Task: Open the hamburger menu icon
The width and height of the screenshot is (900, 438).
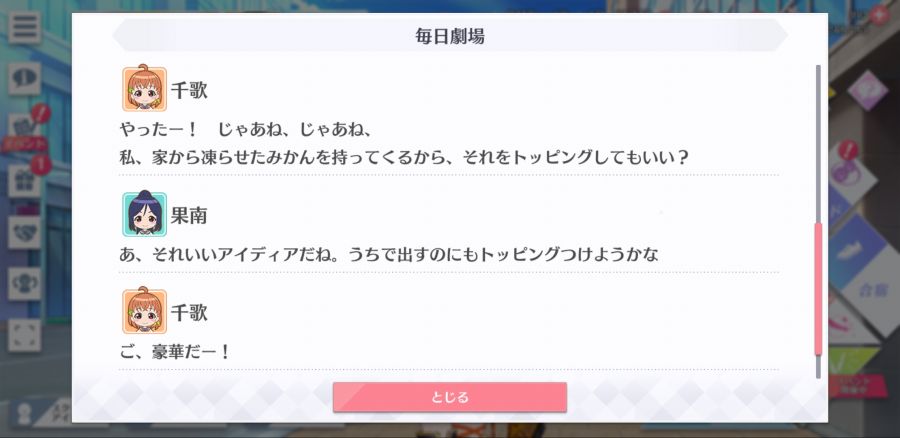Action: point(24,27)
